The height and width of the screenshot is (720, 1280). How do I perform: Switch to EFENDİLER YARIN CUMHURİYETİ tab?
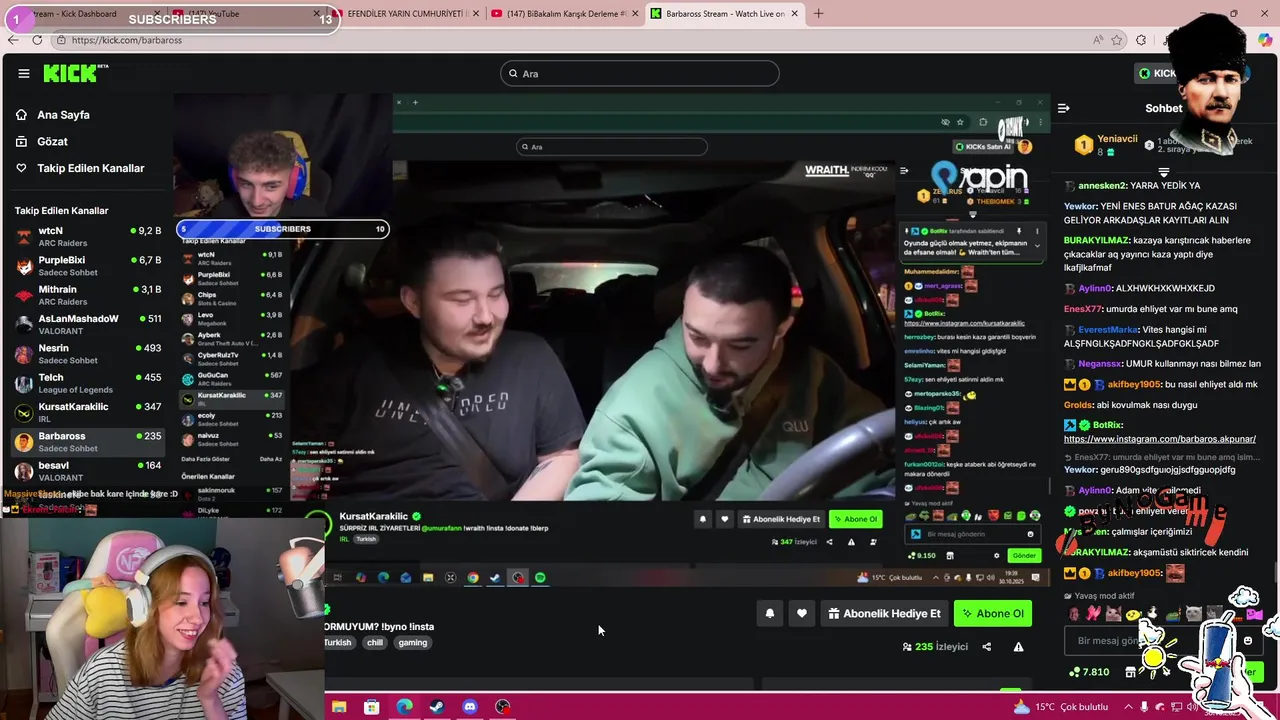(404, 14)
